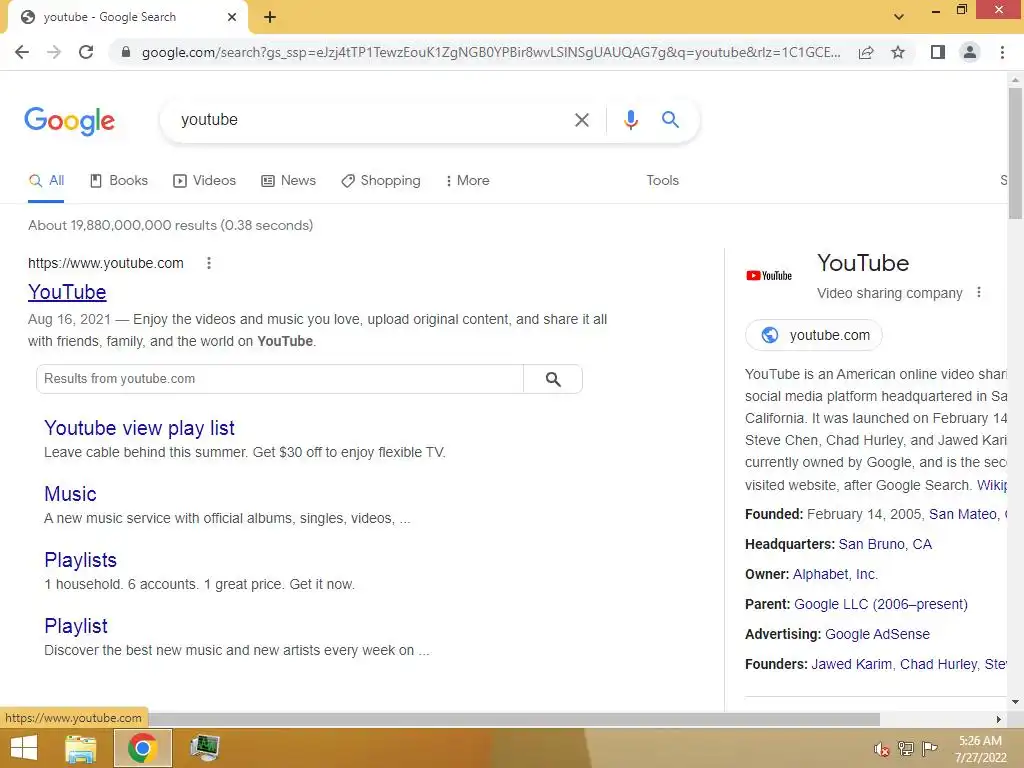1024x768 pixels.
Task: Click the network tray icon
Action: [906, 748]
